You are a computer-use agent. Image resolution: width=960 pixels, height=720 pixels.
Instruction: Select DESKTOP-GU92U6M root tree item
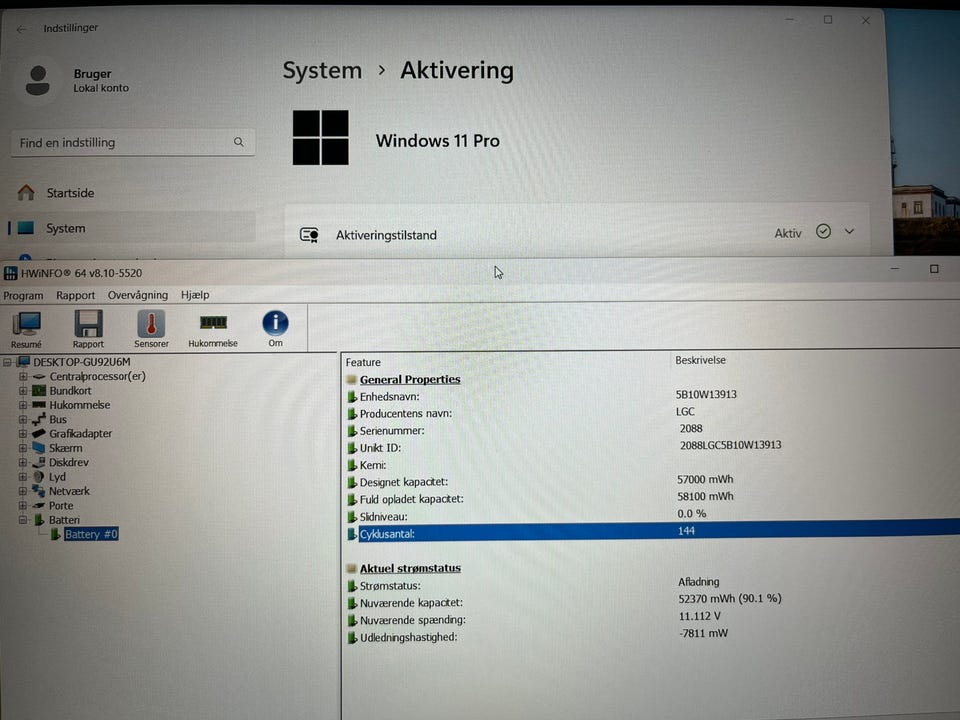(82, 362)
